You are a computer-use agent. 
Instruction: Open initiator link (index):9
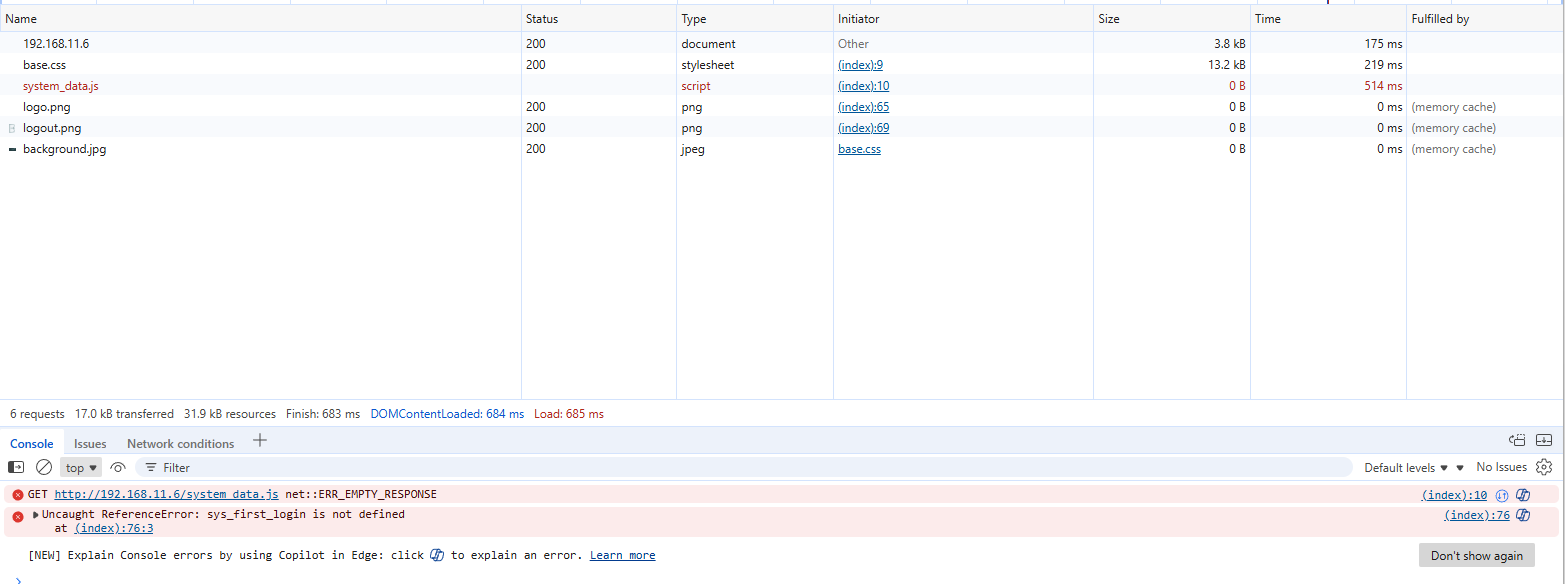[x=860, y=64]
